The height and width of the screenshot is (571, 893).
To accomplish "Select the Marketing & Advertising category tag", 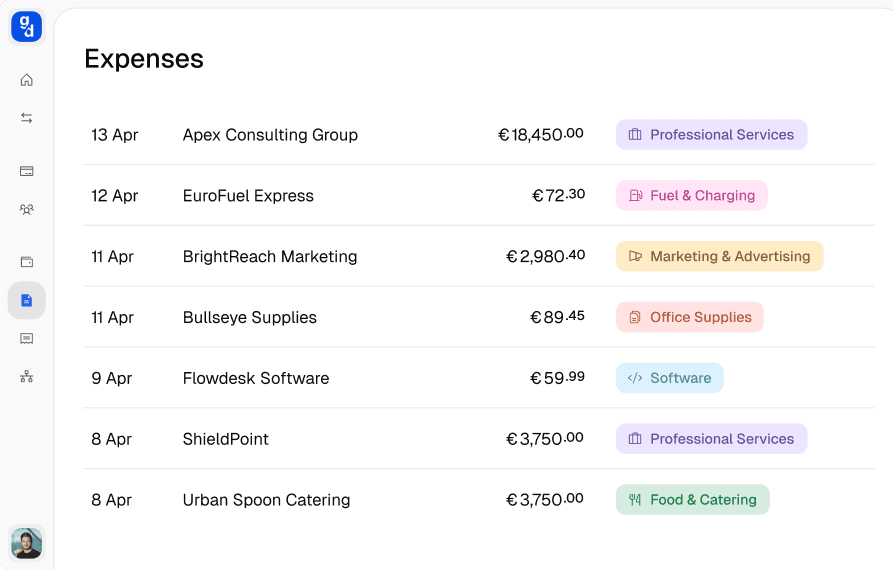I will (719, 257).
